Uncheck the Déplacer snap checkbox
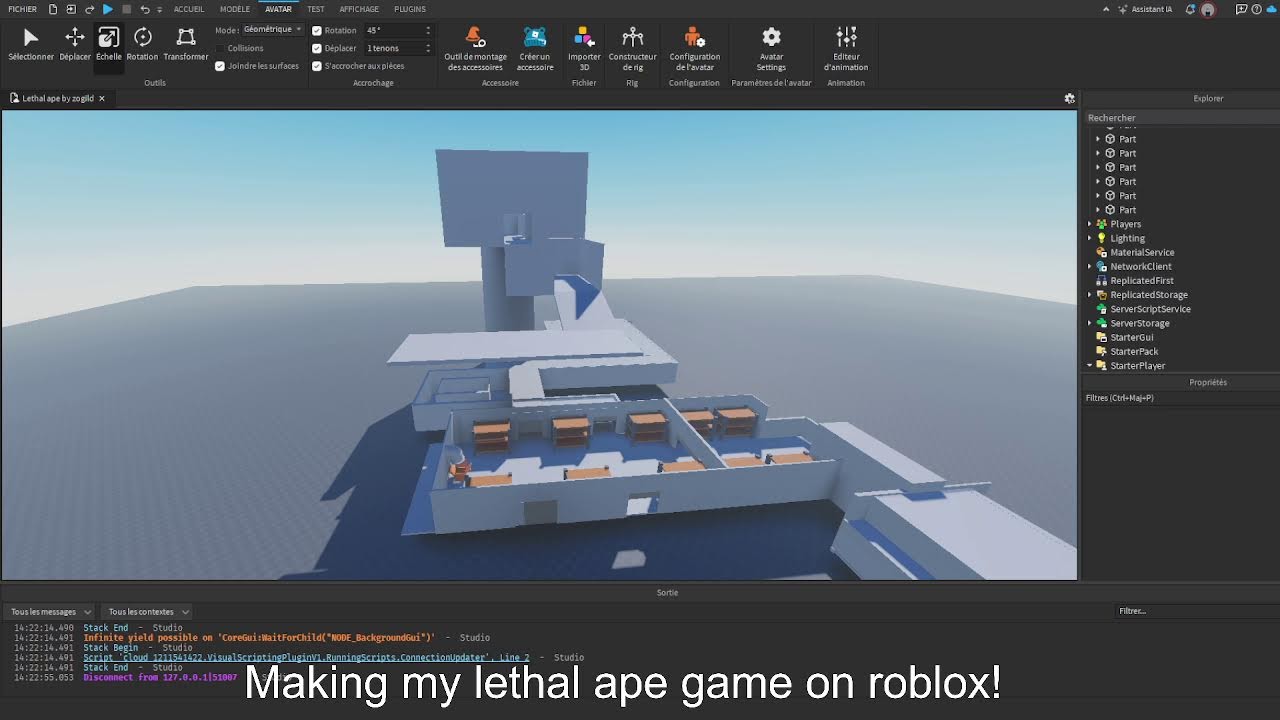The width and height of the screenshot is (1280, 720). tap(317, 48)
